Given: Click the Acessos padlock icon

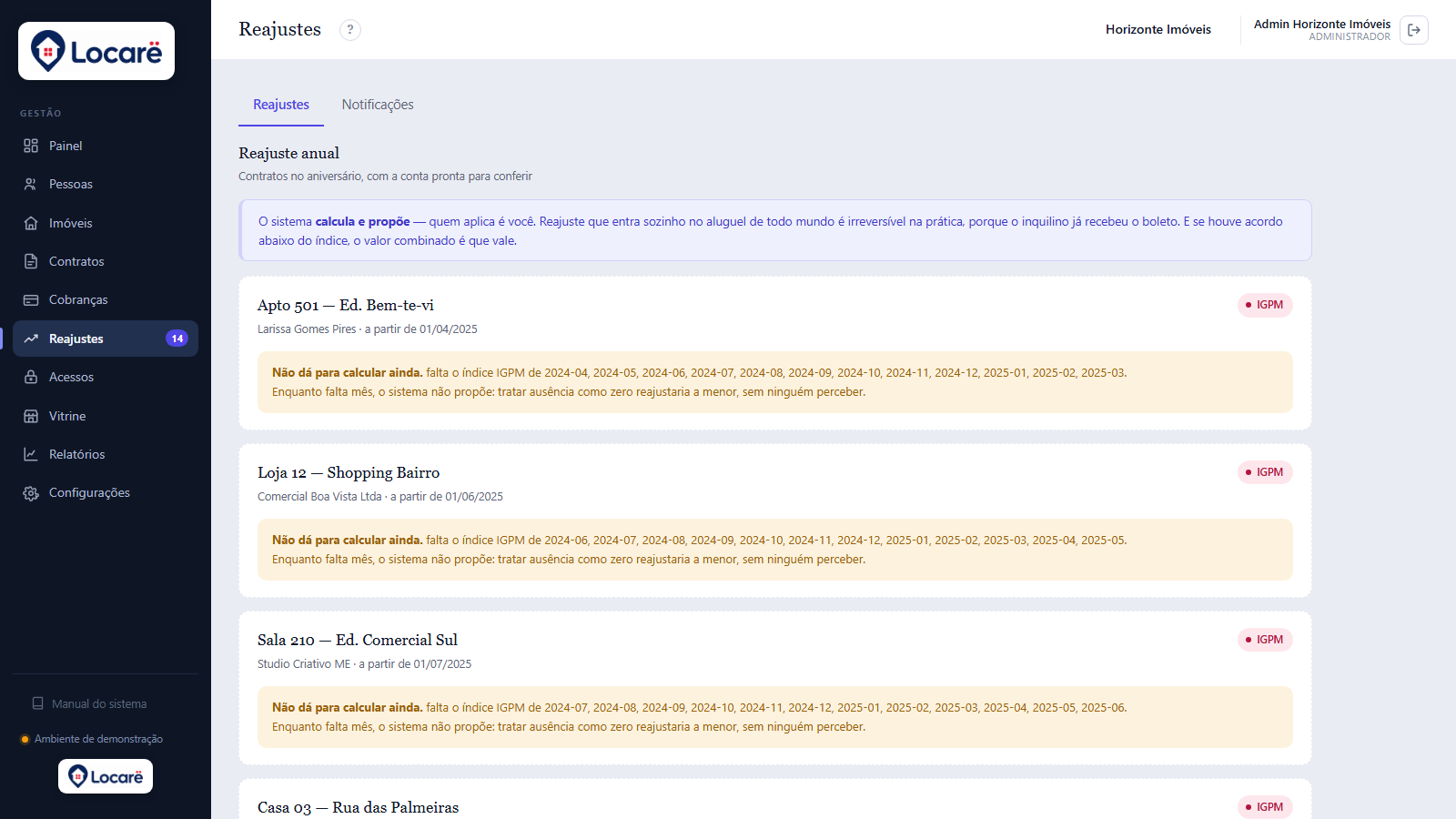Looking at the screenshot, I should point(31,377).
